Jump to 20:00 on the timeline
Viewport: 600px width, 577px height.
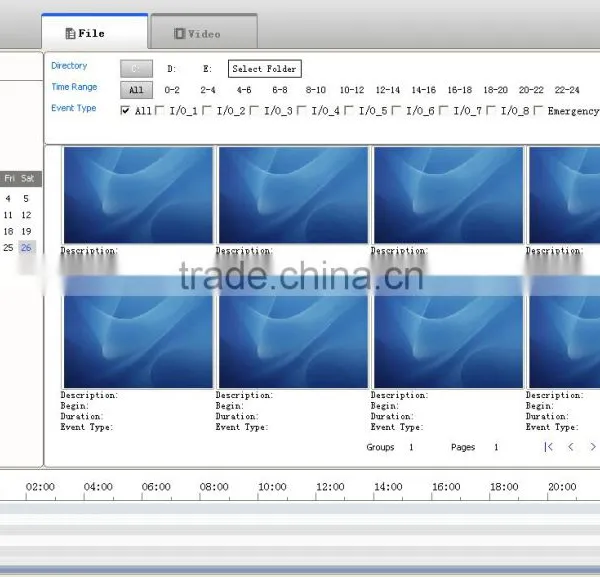(562, 487)
